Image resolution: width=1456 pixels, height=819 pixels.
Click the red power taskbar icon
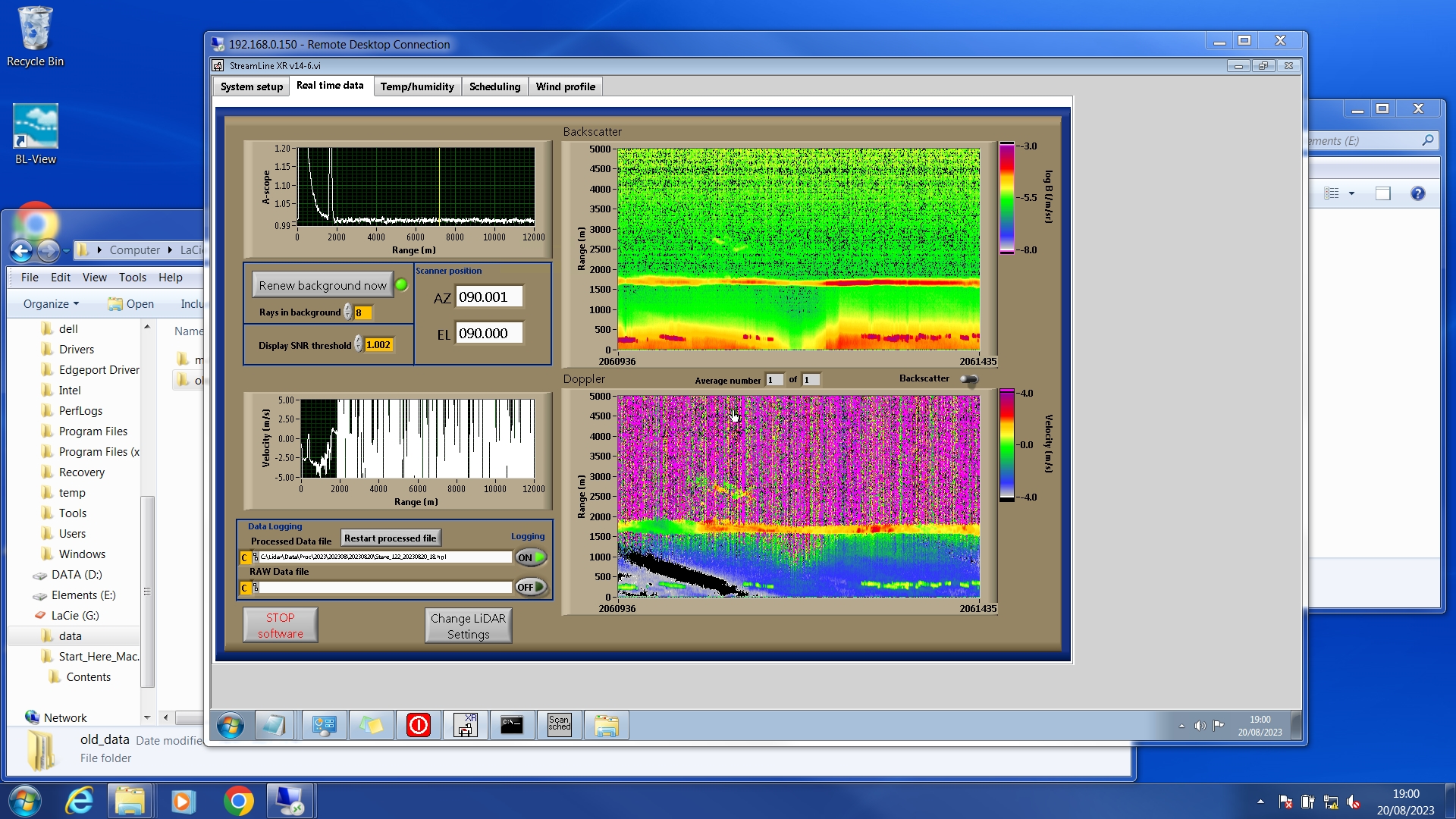pos(418,726)
